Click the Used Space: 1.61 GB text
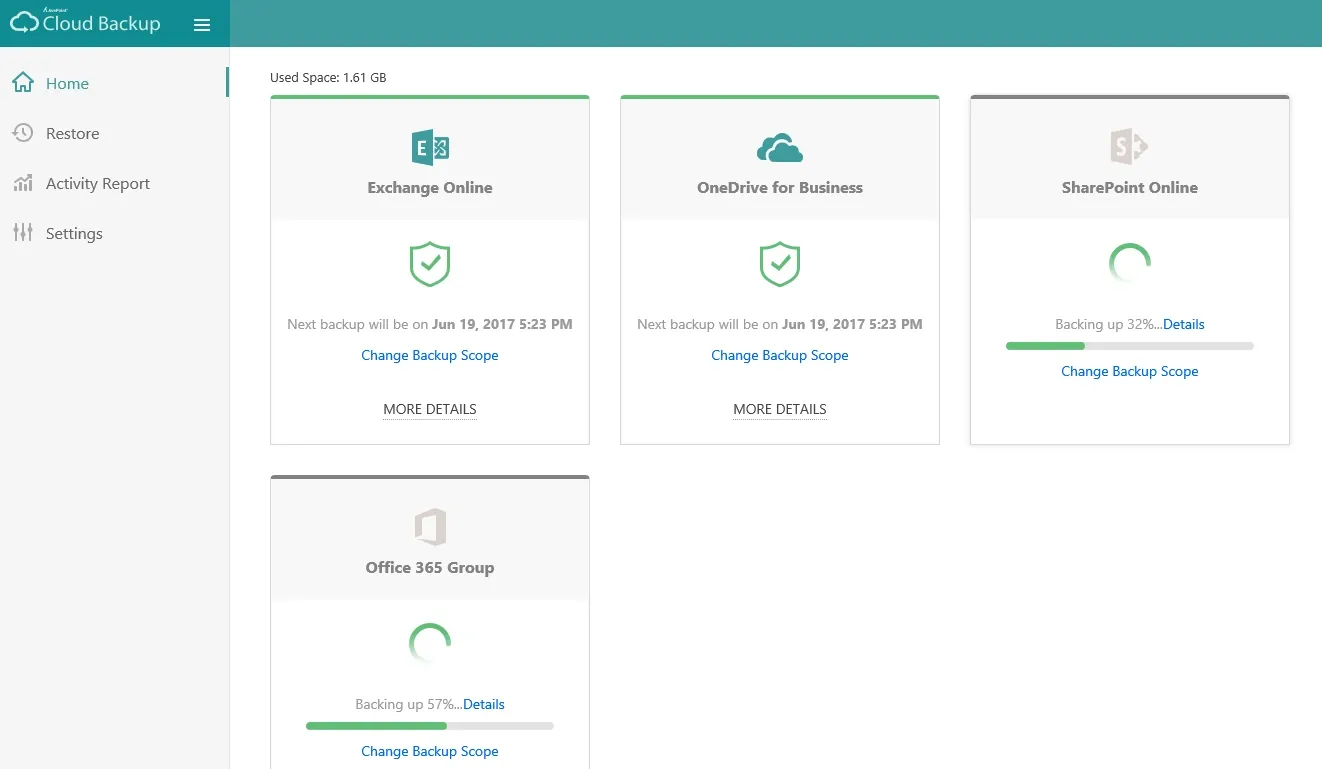The image size is (1322, 769). [328, 77]
